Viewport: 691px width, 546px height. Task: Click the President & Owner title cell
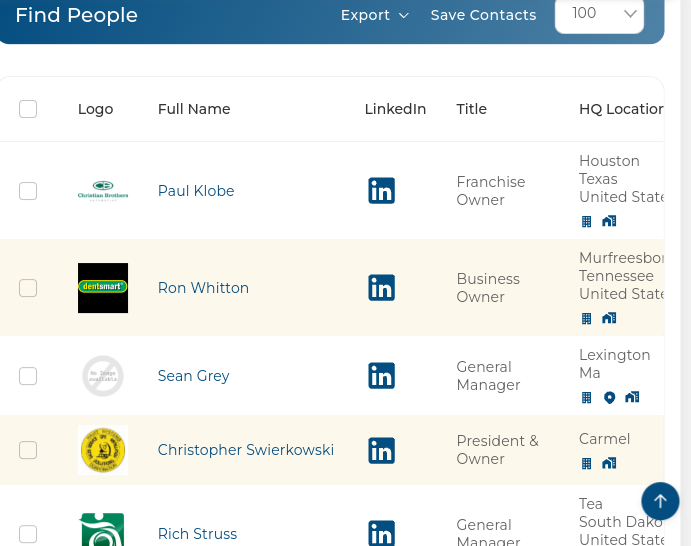coord(498,450)
